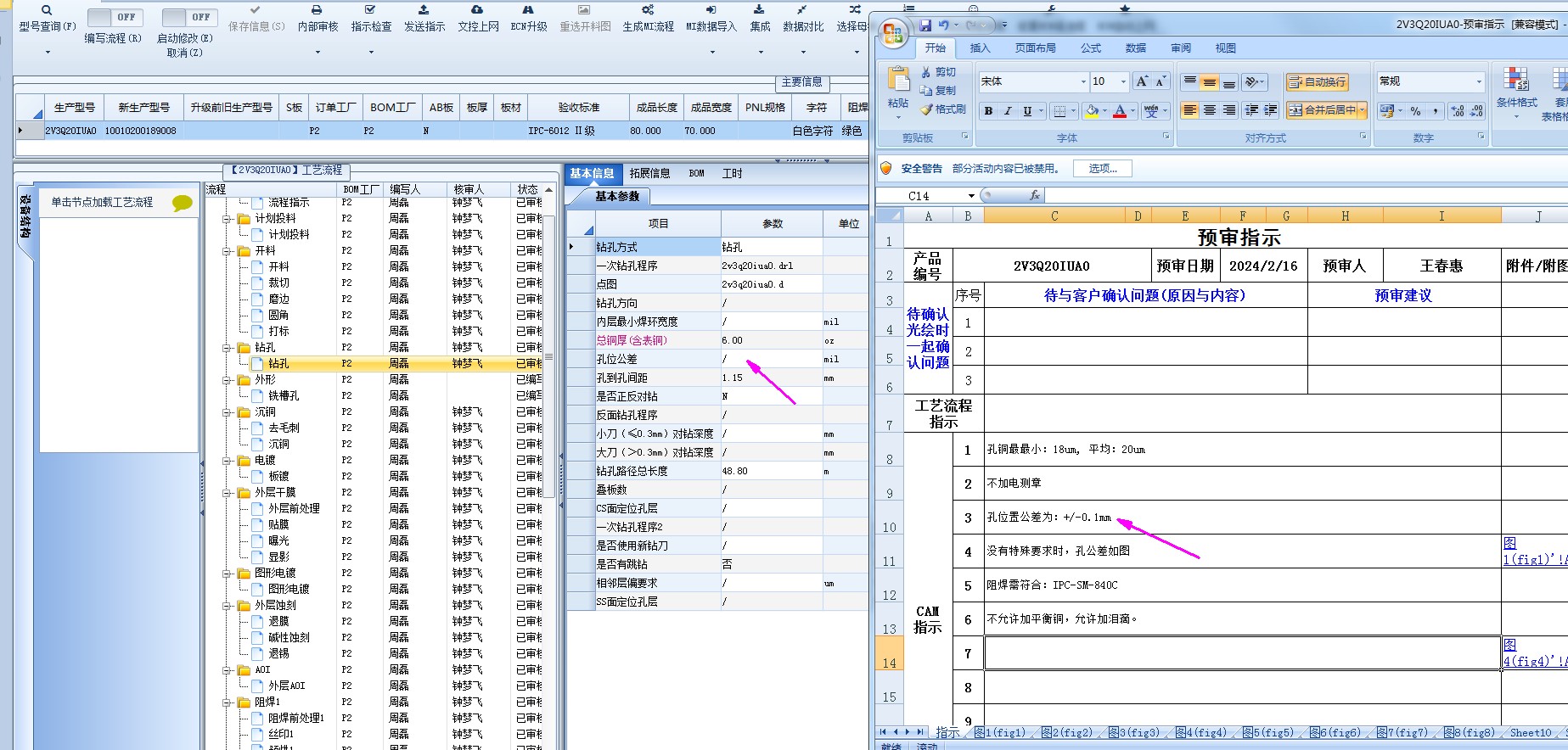Click the Excel 条件格式 icon
The width and height of the screenshot is (1568, 750).
(1516, 80)
